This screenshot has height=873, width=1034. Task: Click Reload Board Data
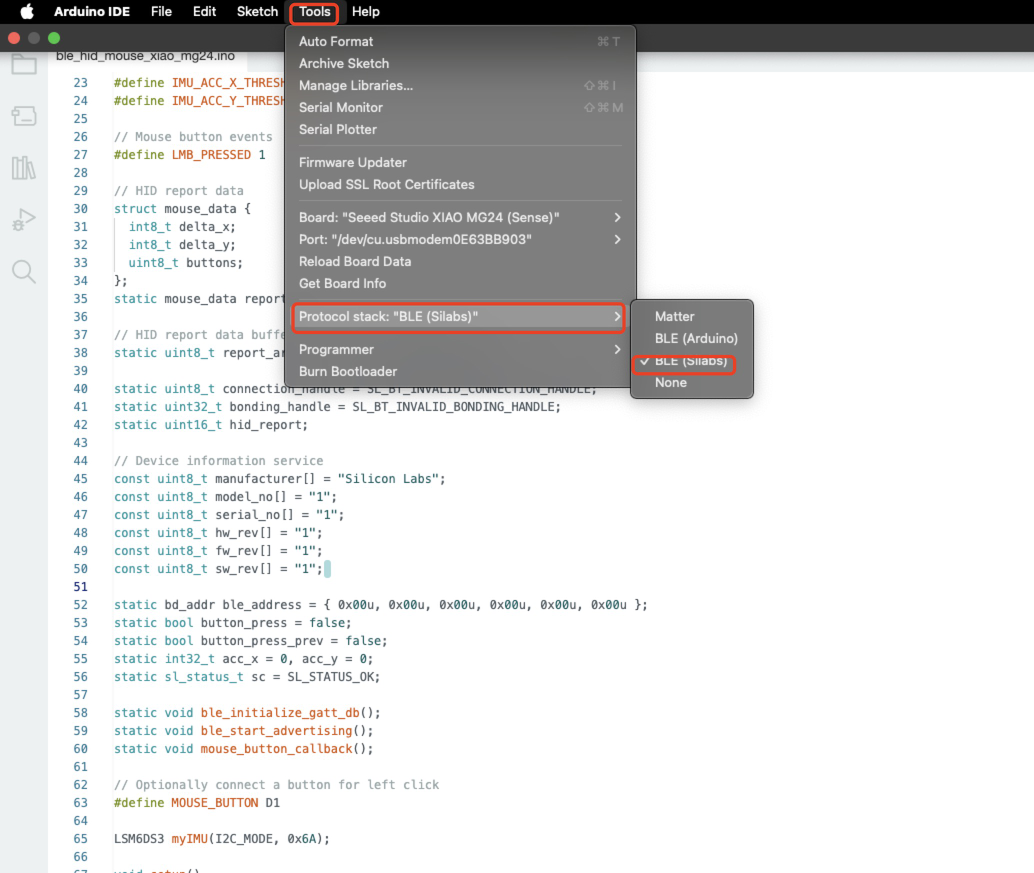click(460, 262)
